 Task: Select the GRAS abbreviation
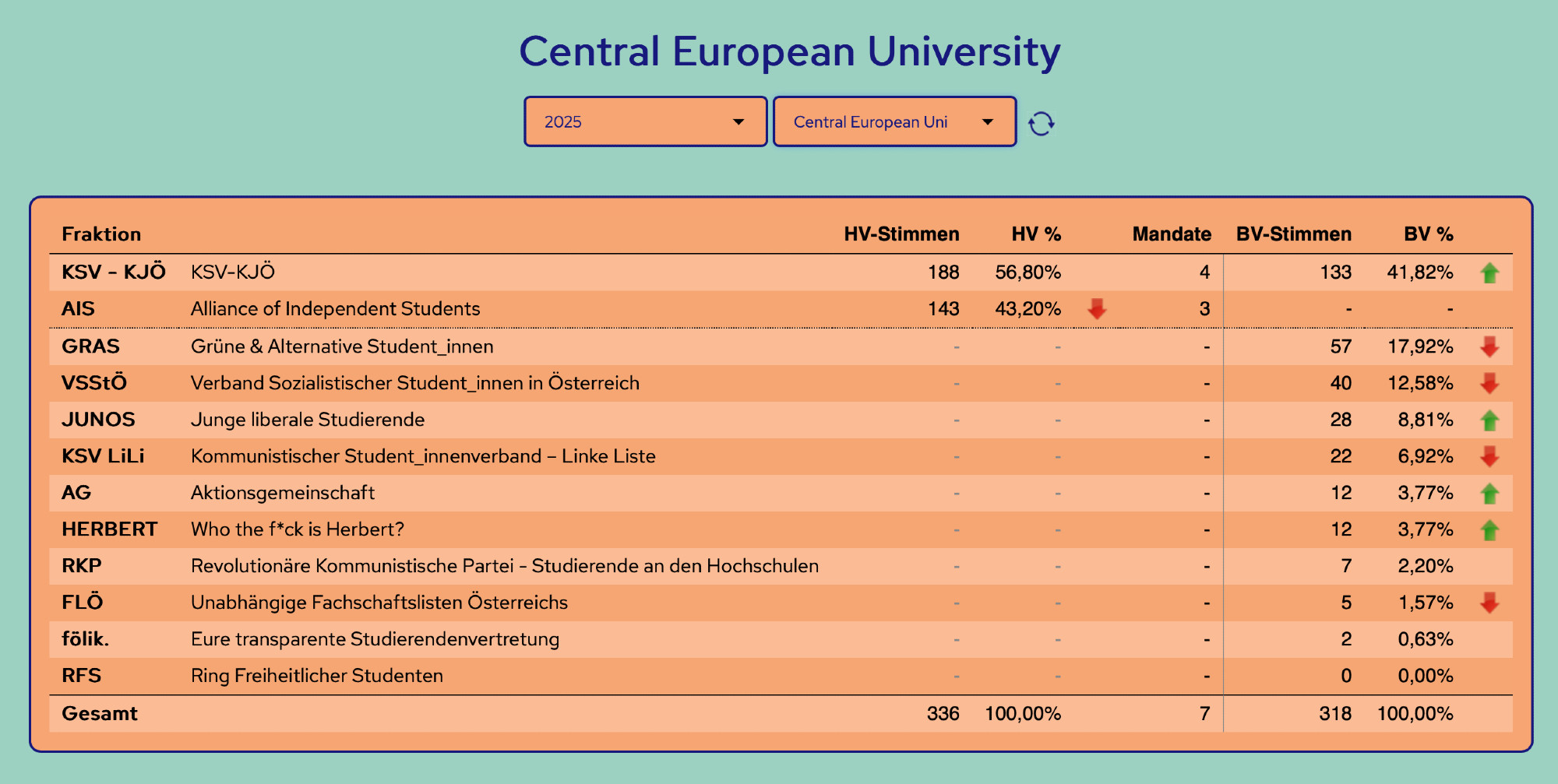(x=90, y=346)
